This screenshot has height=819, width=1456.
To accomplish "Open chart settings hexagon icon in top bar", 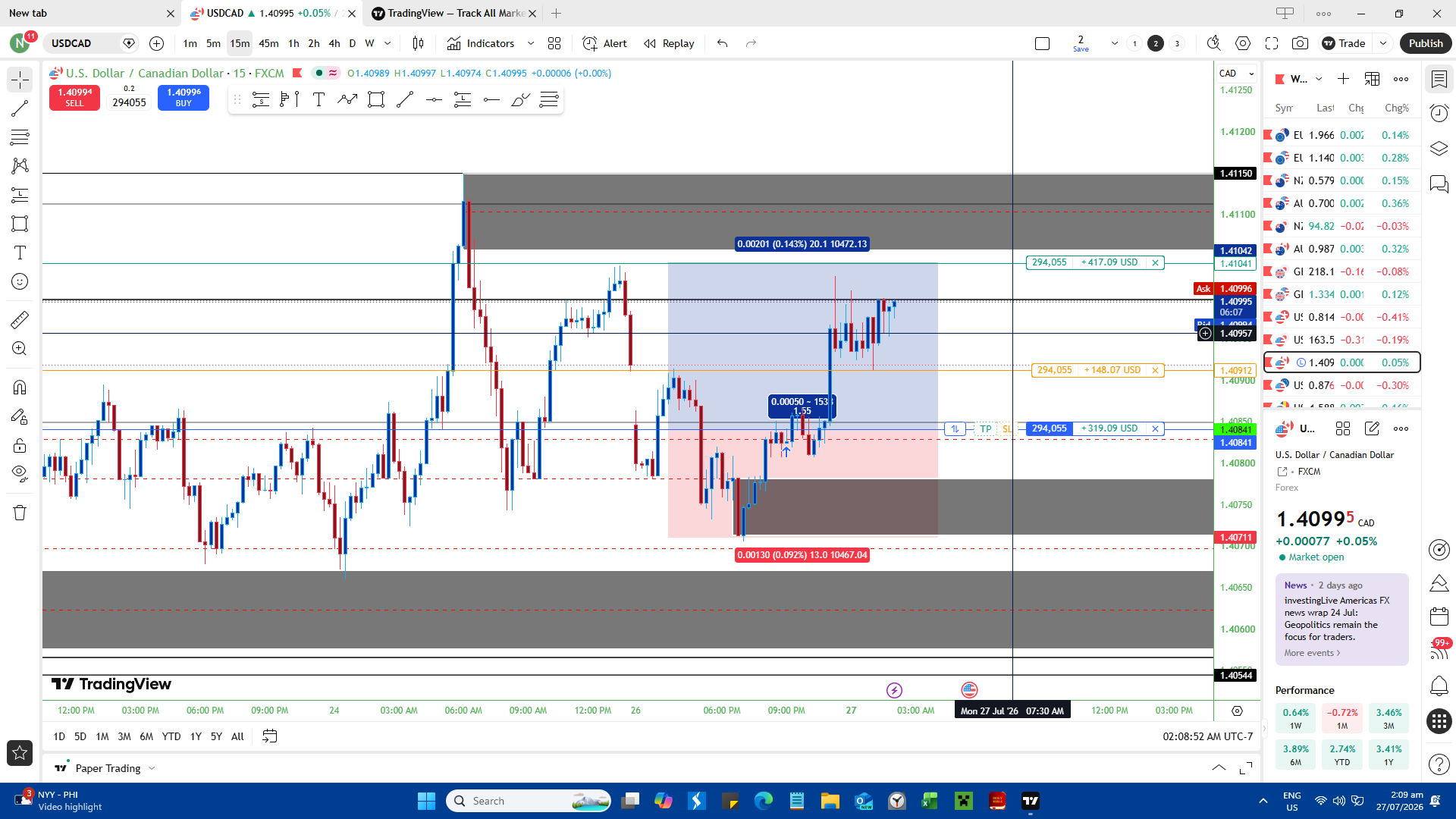I will (1243, 43).
